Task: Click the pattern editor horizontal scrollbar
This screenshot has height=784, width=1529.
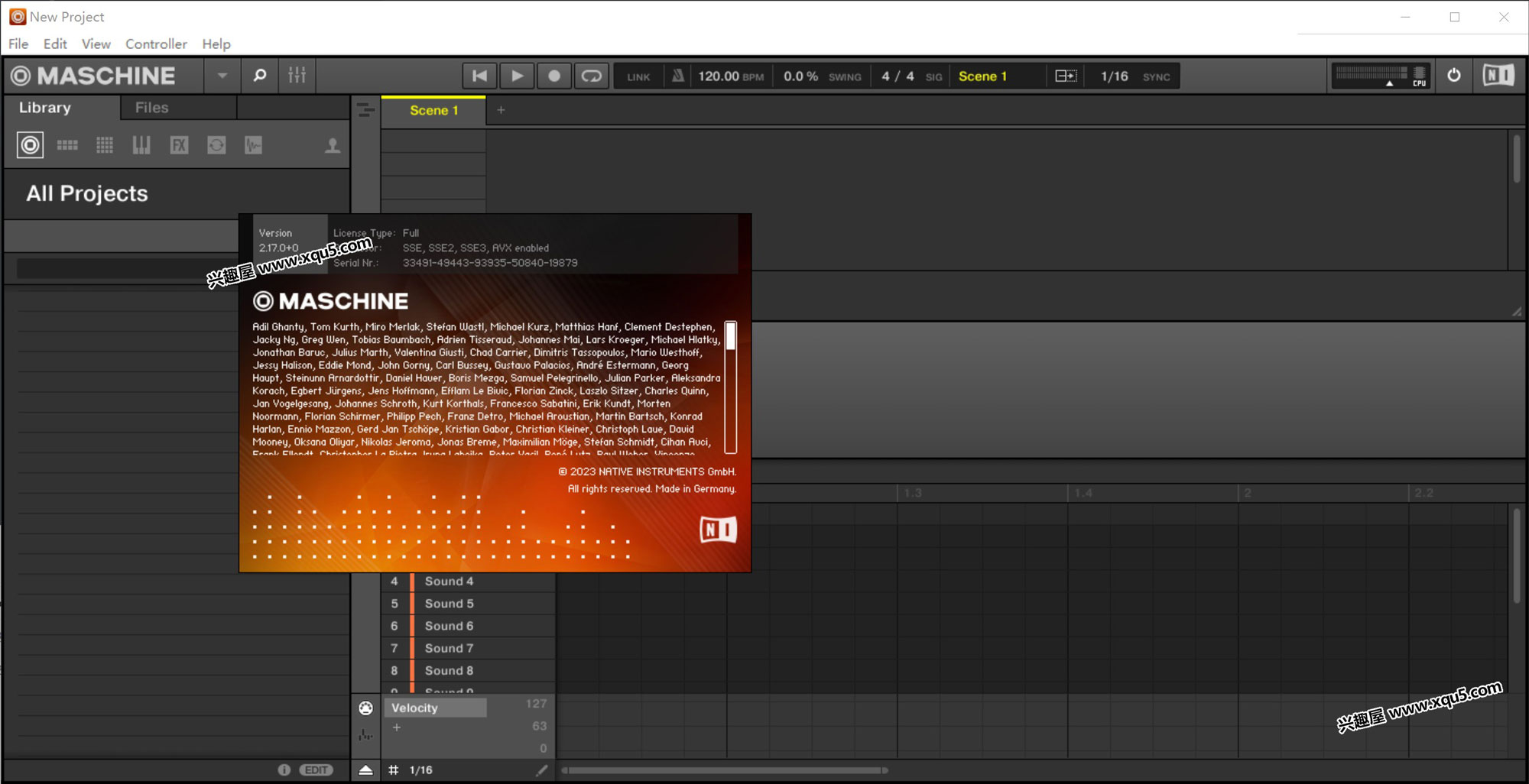Action: (x=725, y=770)
